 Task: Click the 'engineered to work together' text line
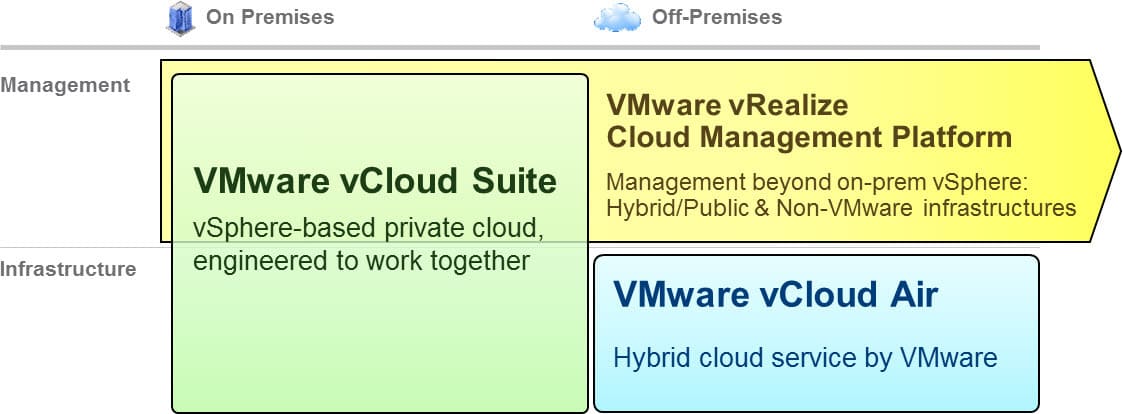coord(360,262)
